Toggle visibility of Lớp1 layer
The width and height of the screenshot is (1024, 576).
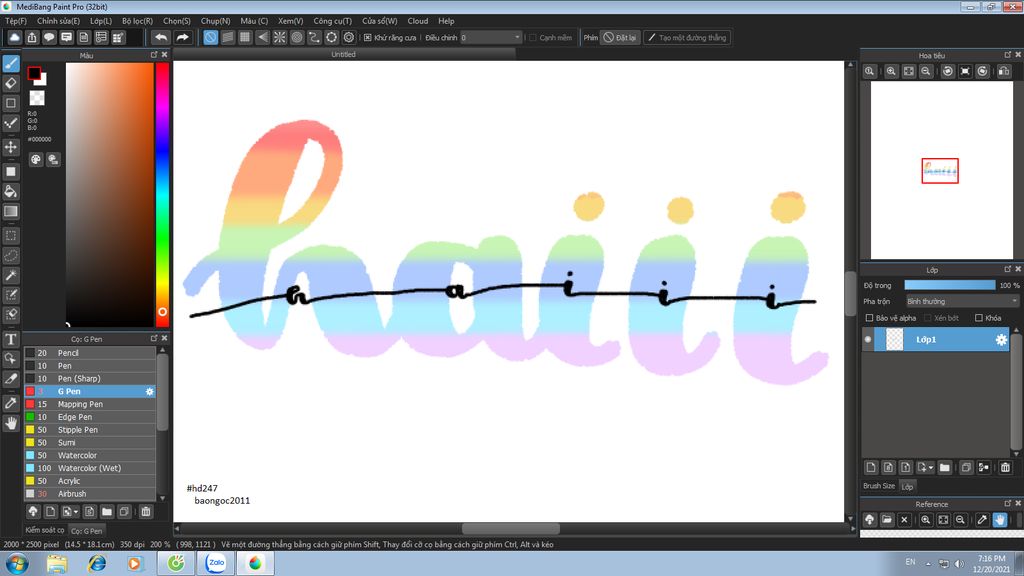click(x=868, y=340)
